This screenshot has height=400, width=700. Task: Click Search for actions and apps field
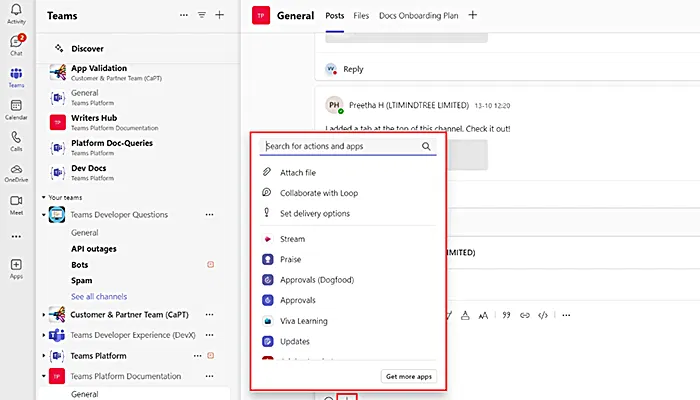(340, 146)
